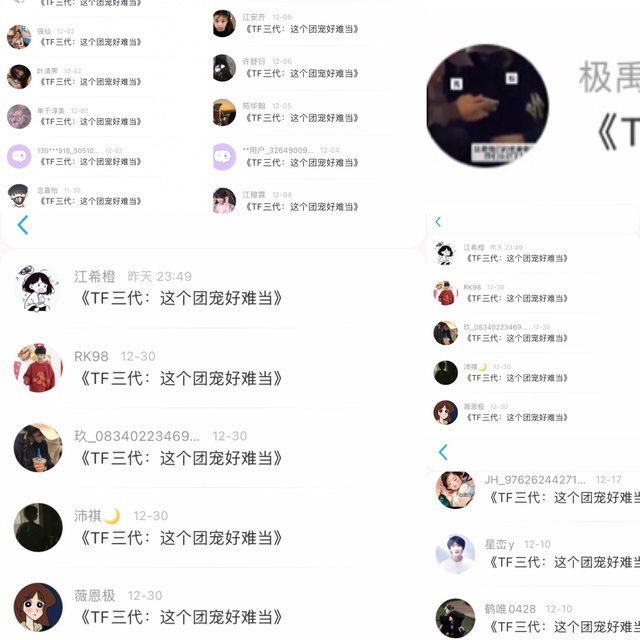This screenshot has height=640, width=640.
Task: Select 范华翰's 12-05 post title
Action: pos(302,118)
